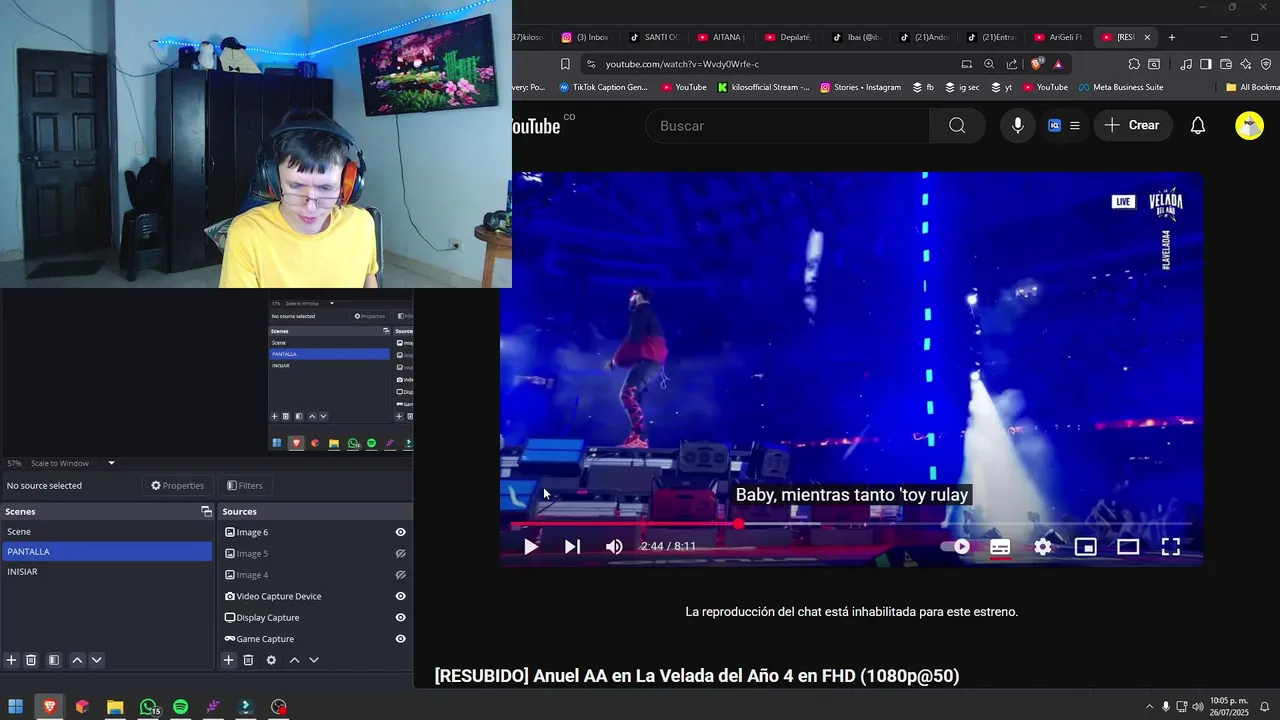This screenshot has height=720, width=1280.
Task: Open OBS Filters button
Action: [245, 486]
